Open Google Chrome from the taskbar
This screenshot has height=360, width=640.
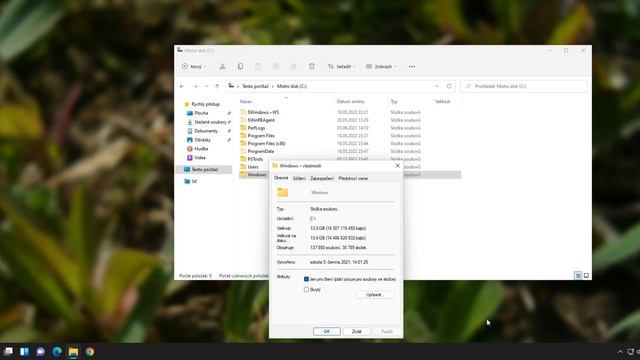coord(89,351)
